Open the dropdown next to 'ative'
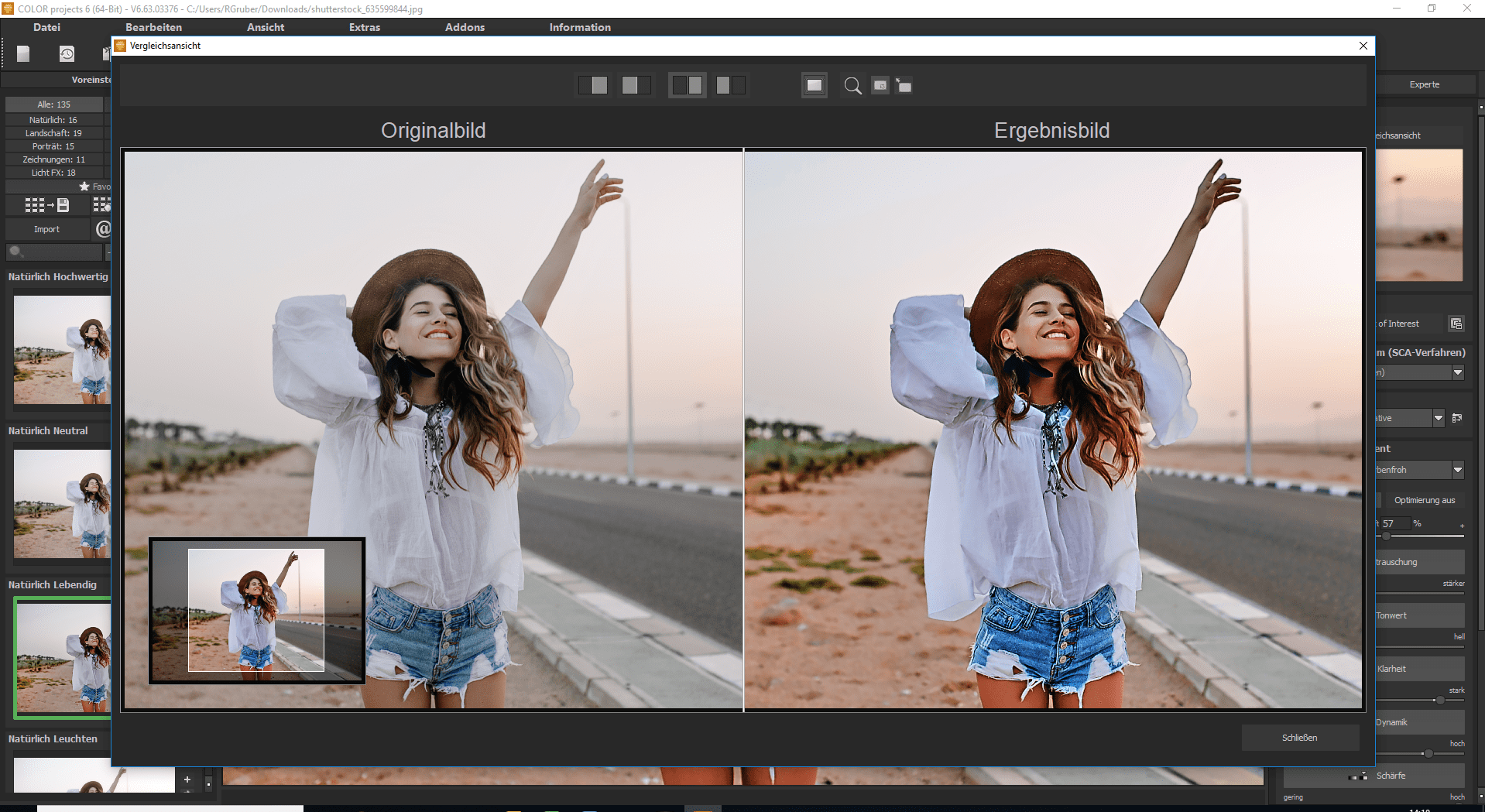The width and height of the screenshot is (1485, 812). (x=1438, y=418)
